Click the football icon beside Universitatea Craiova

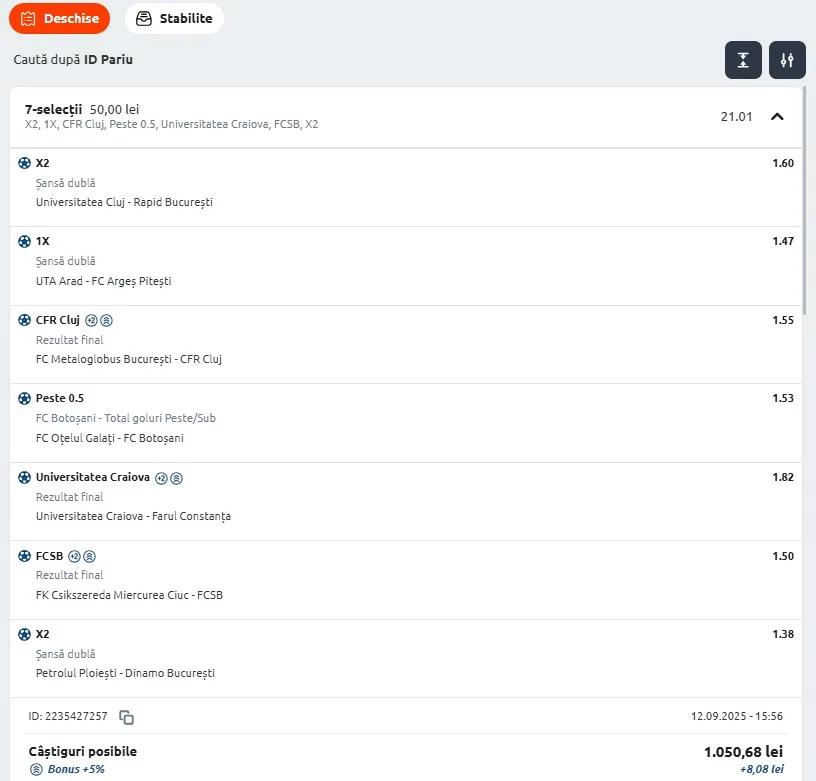point(24,477)
